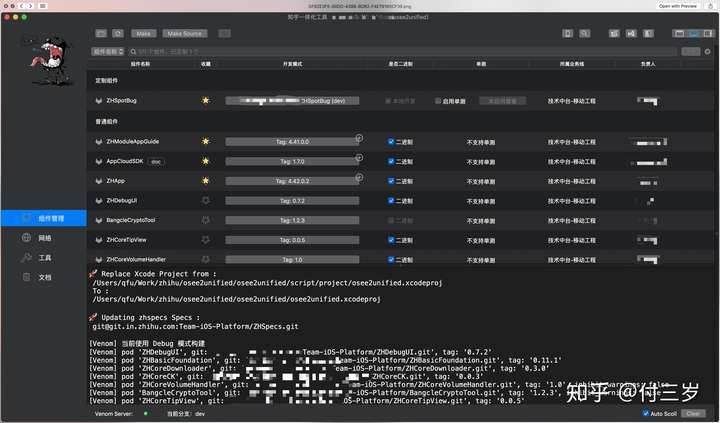Favorite ZHDebugUI with its empty star
Viewport: 720px width, 423px height.
205,200
